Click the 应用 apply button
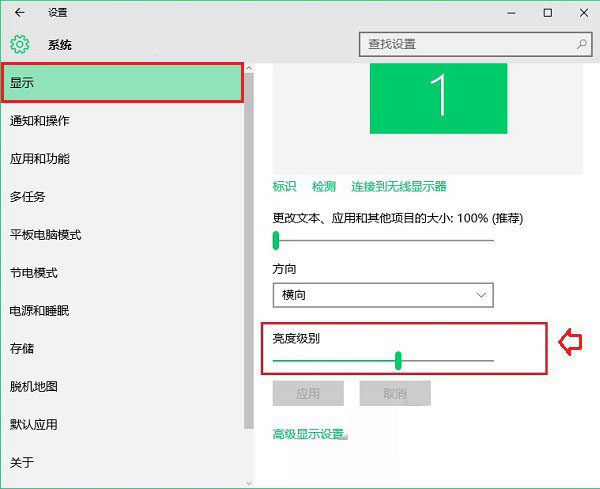The image size is (600, 489). pyautogui.click(x=308, y=393)
